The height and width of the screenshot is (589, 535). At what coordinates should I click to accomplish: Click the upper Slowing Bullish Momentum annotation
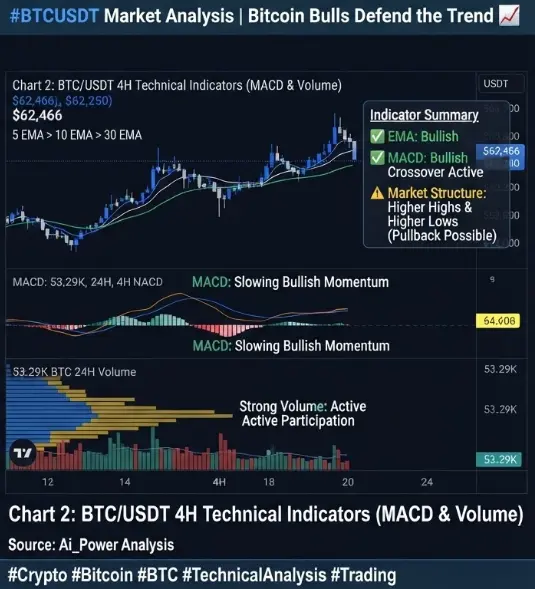point(311,282)
